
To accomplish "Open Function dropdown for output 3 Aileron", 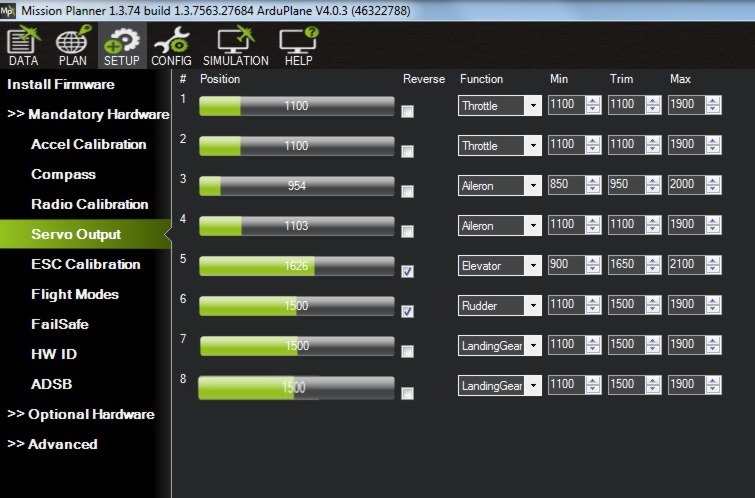I will 500,185.
